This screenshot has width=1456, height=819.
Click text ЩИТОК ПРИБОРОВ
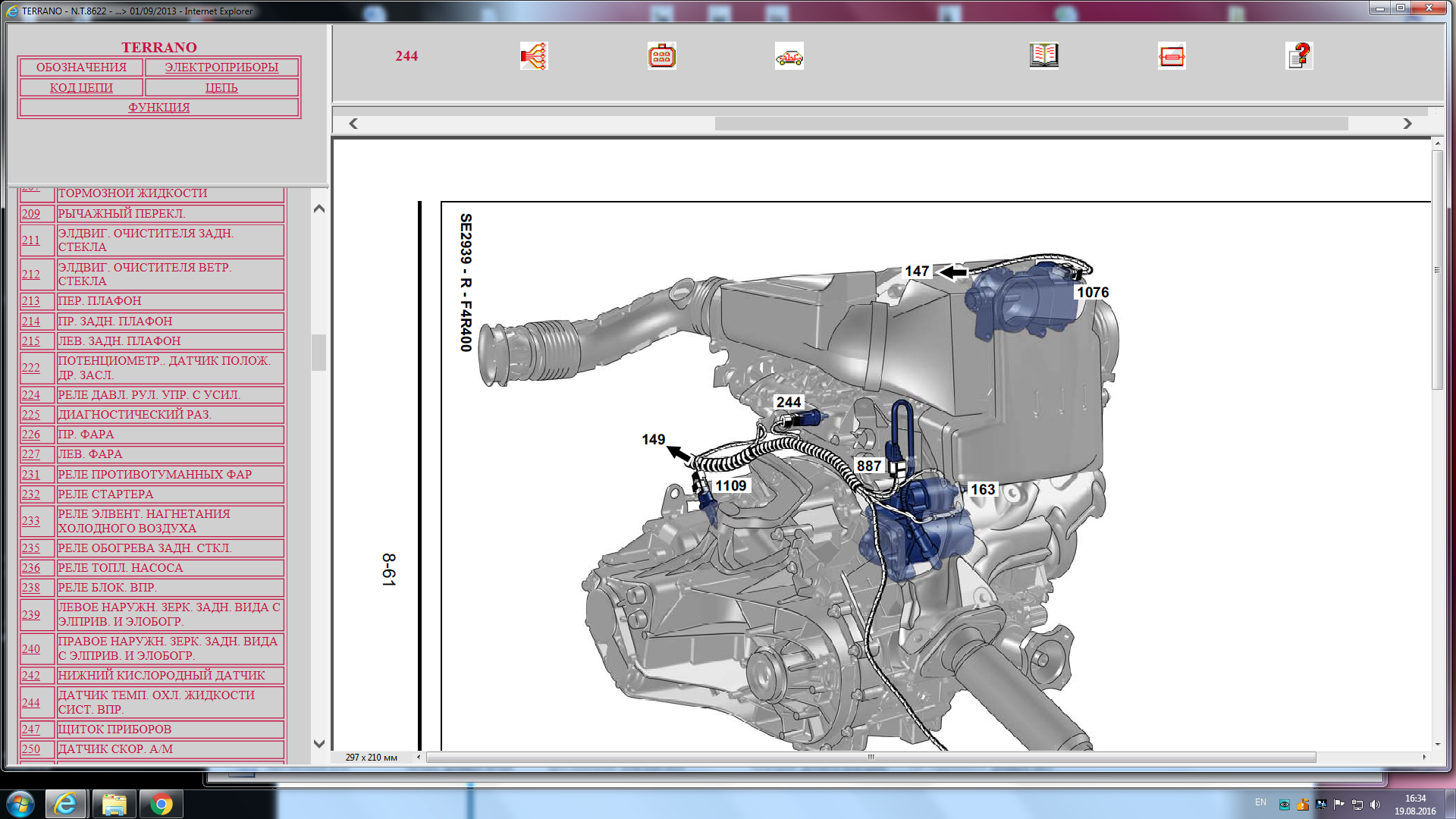click(115, 730)
